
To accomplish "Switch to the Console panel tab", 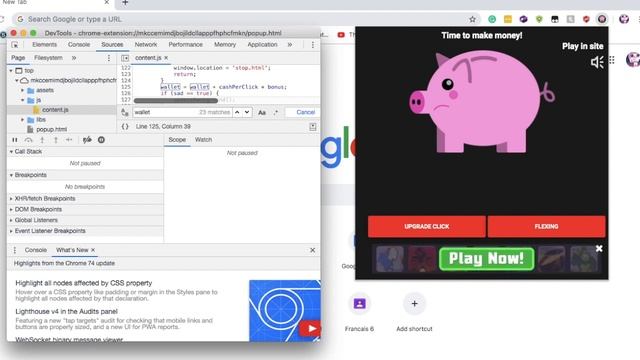I will click(x=79, y=45).
